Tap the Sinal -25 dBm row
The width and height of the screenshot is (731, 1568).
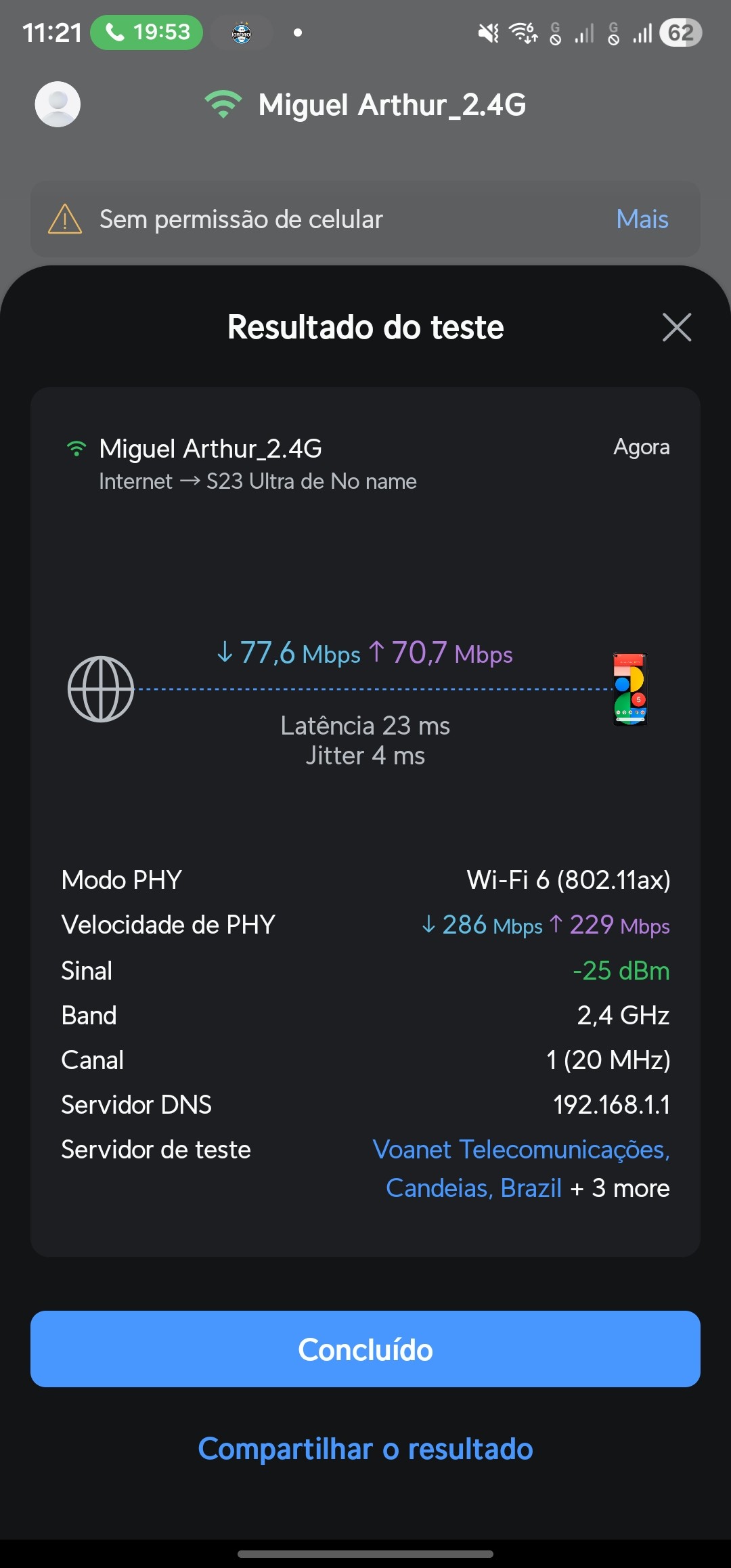365,971
